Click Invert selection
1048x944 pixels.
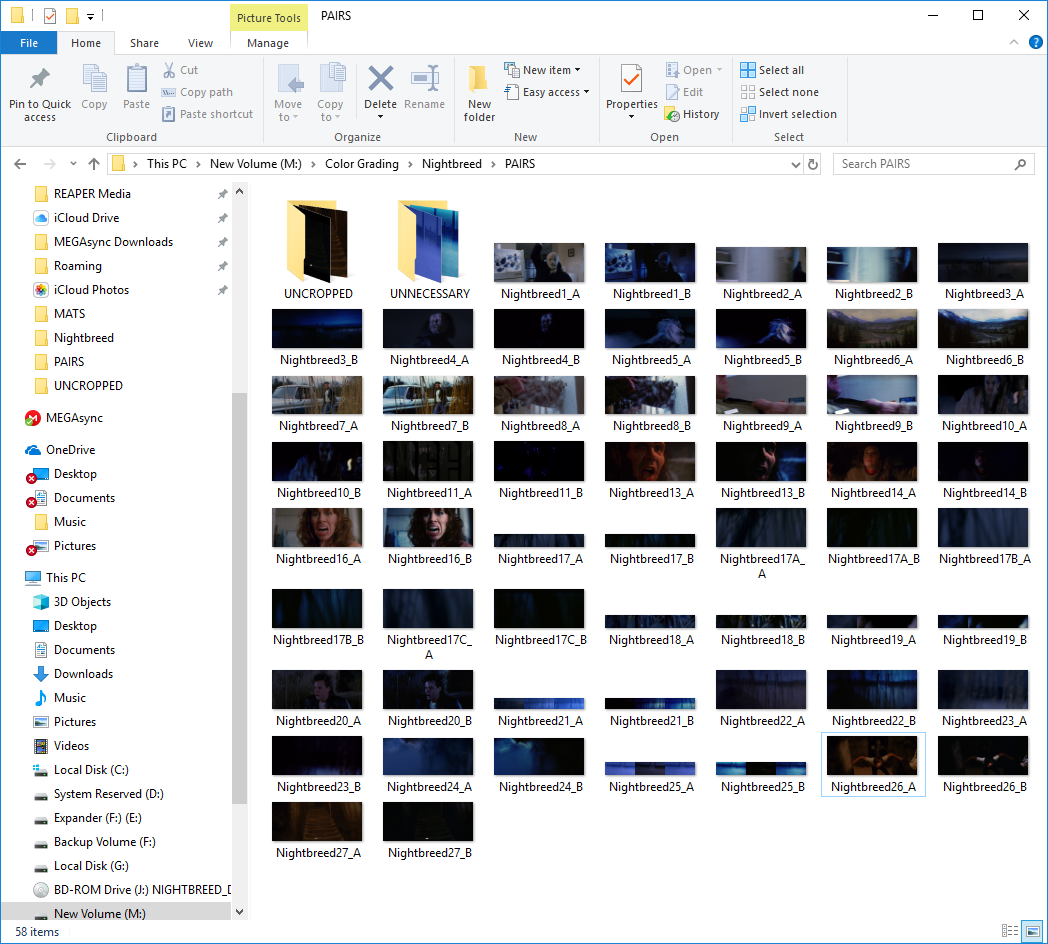point(788,114)
